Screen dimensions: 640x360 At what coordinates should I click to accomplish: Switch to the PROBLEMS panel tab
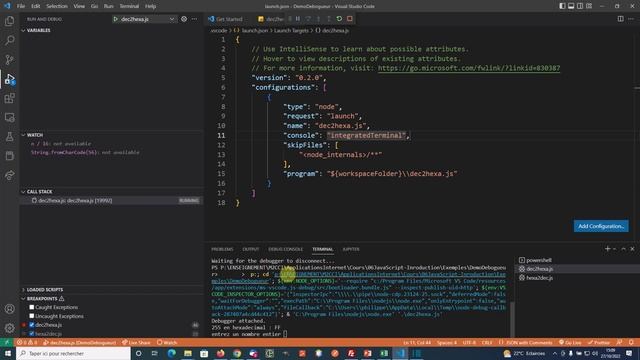pyautogui.click(x=222, y=249)
